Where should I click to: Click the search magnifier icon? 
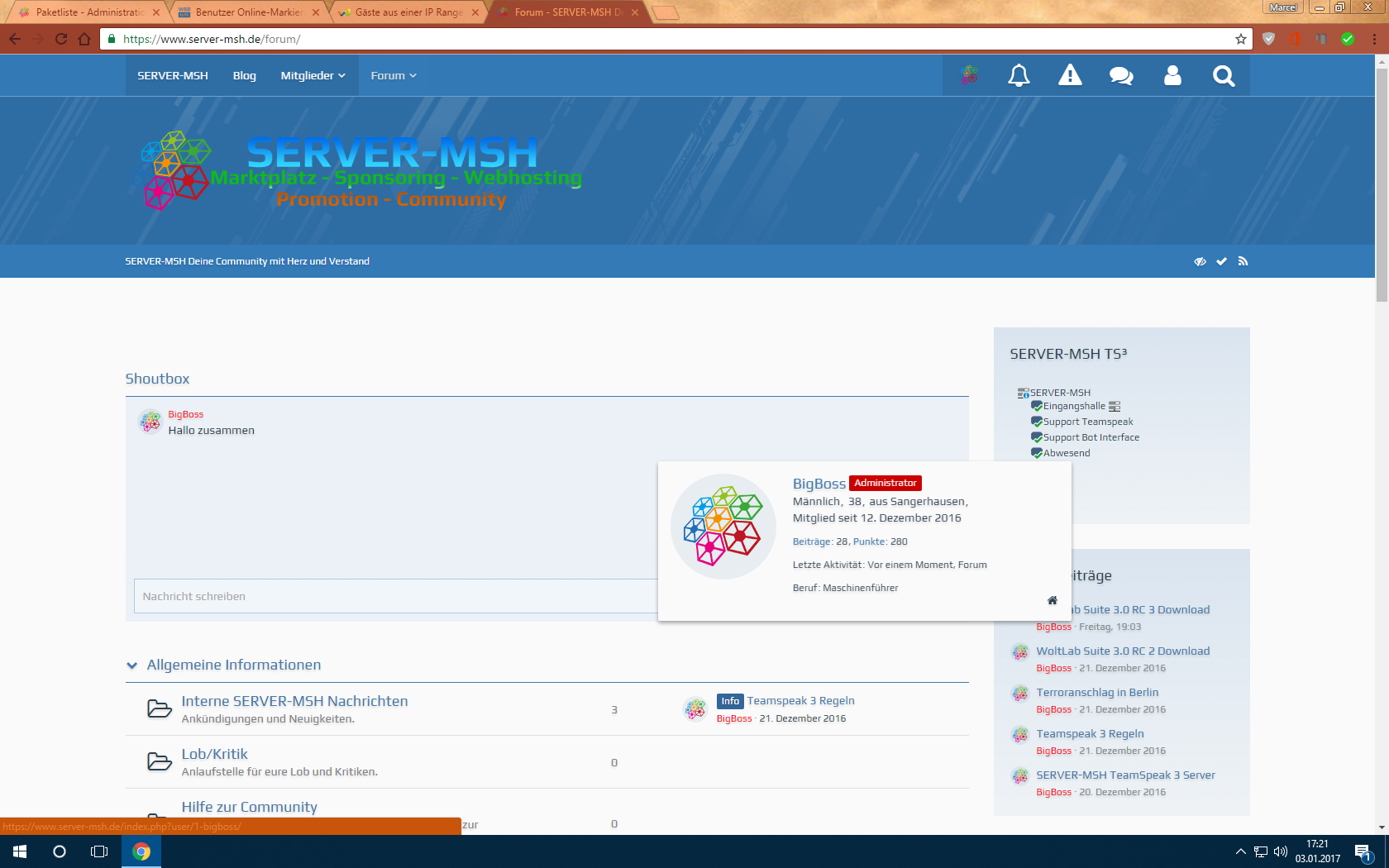[x=1224, y=76]
